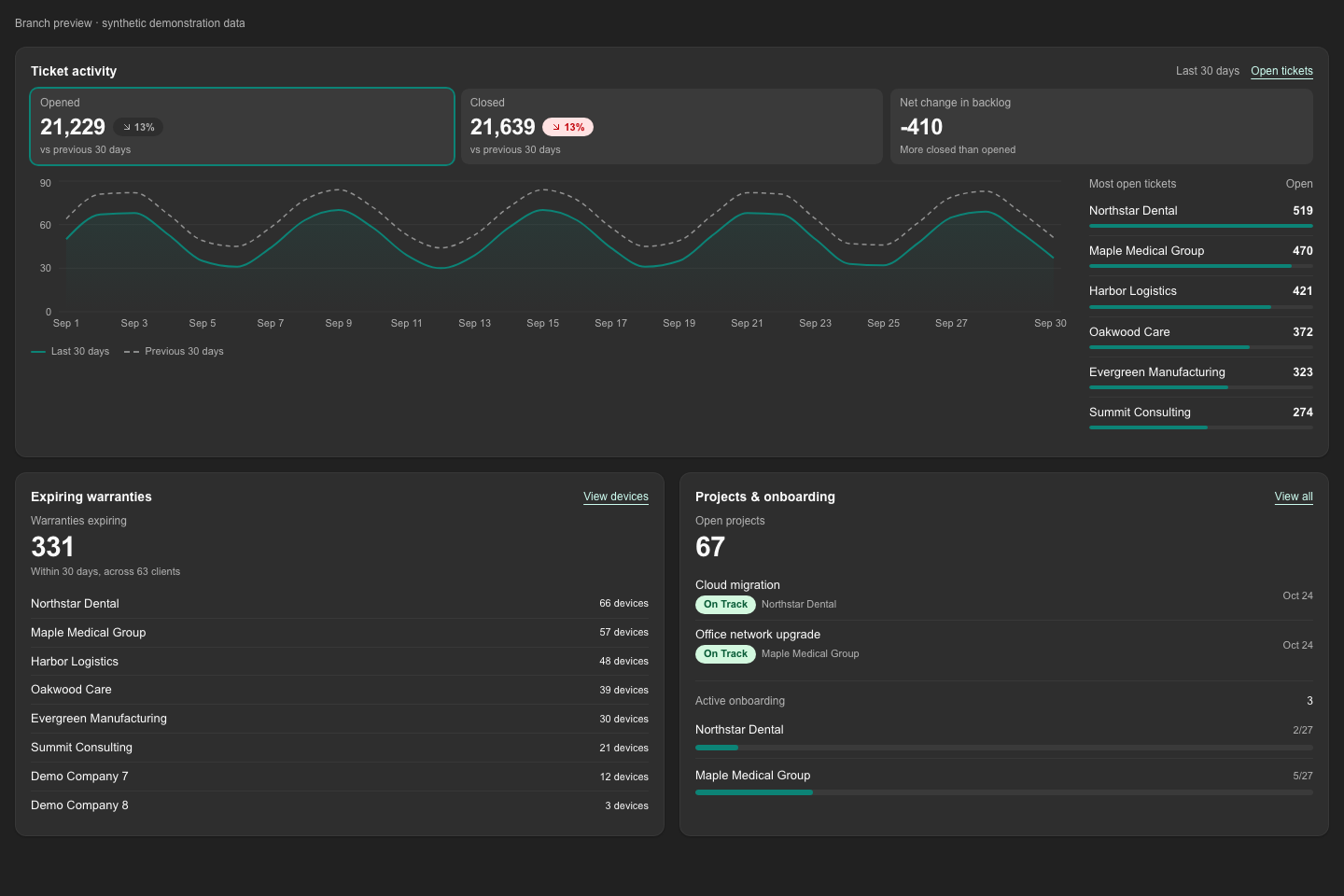Click the On Track badge for Office network upgrade
The image size is (1344, 896).
coord(725,654)
